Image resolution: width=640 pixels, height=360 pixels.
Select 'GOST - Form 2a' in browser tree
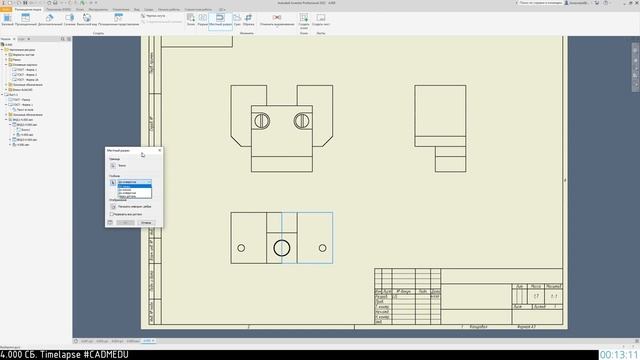tap(25, 80)
